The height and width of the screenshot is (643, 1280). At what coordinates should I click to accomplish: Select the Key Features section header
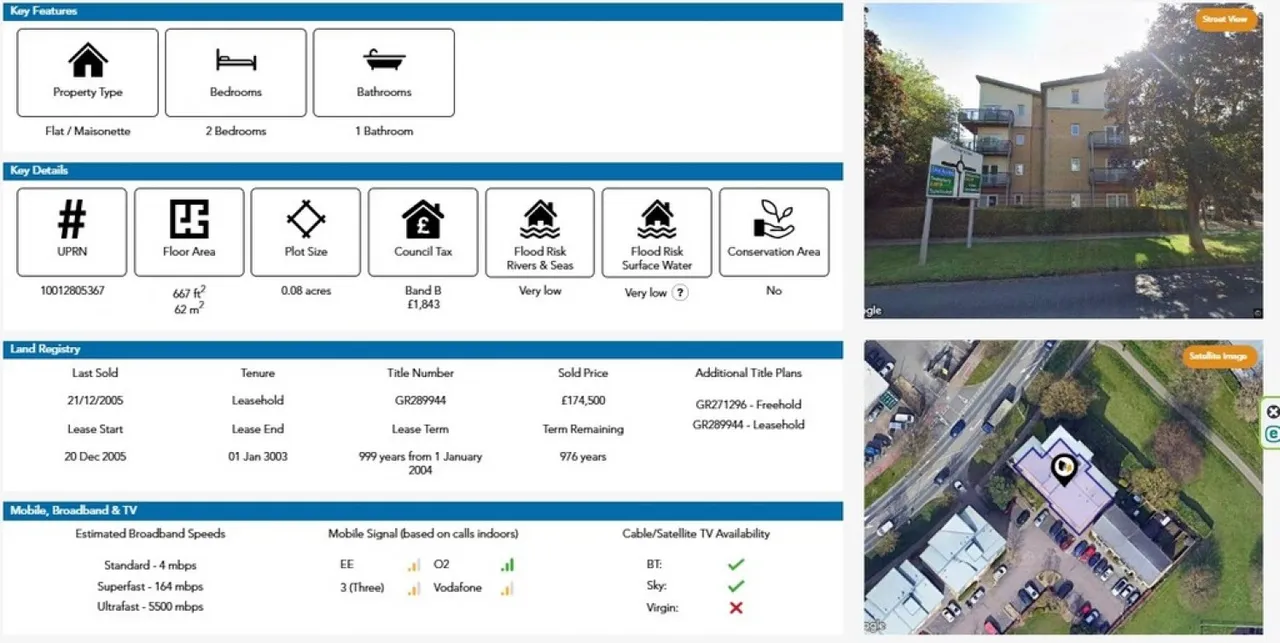[x=422, y=11]
